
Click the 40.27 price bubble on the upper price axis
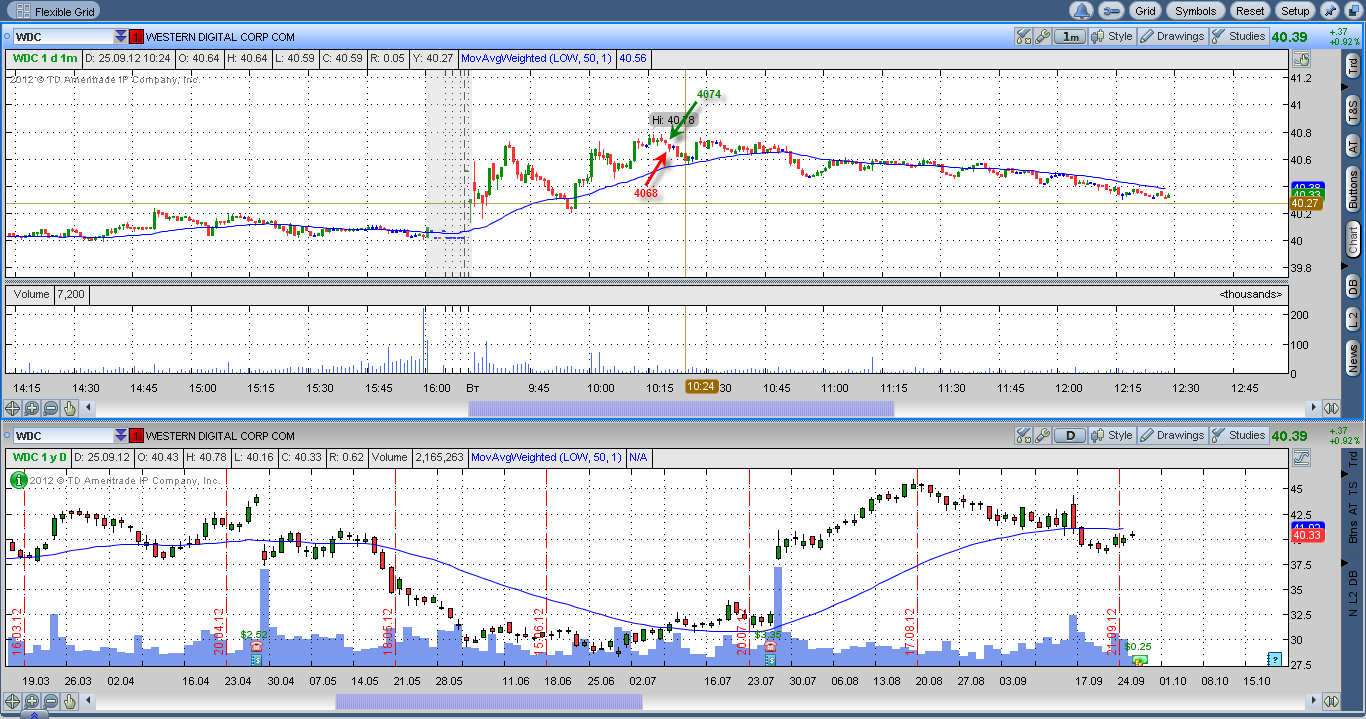click(x=1306, y=203)
